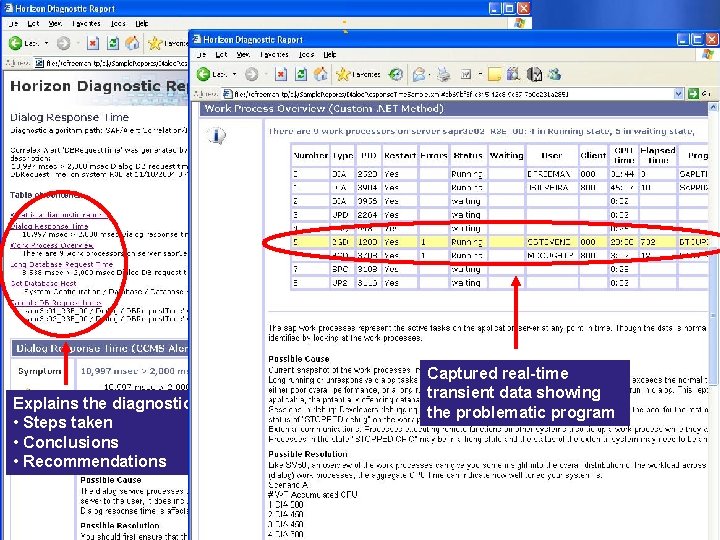Click the black-and-white M toolbar icon
This screenshot has width=720, height=540.
pos(534,74)
